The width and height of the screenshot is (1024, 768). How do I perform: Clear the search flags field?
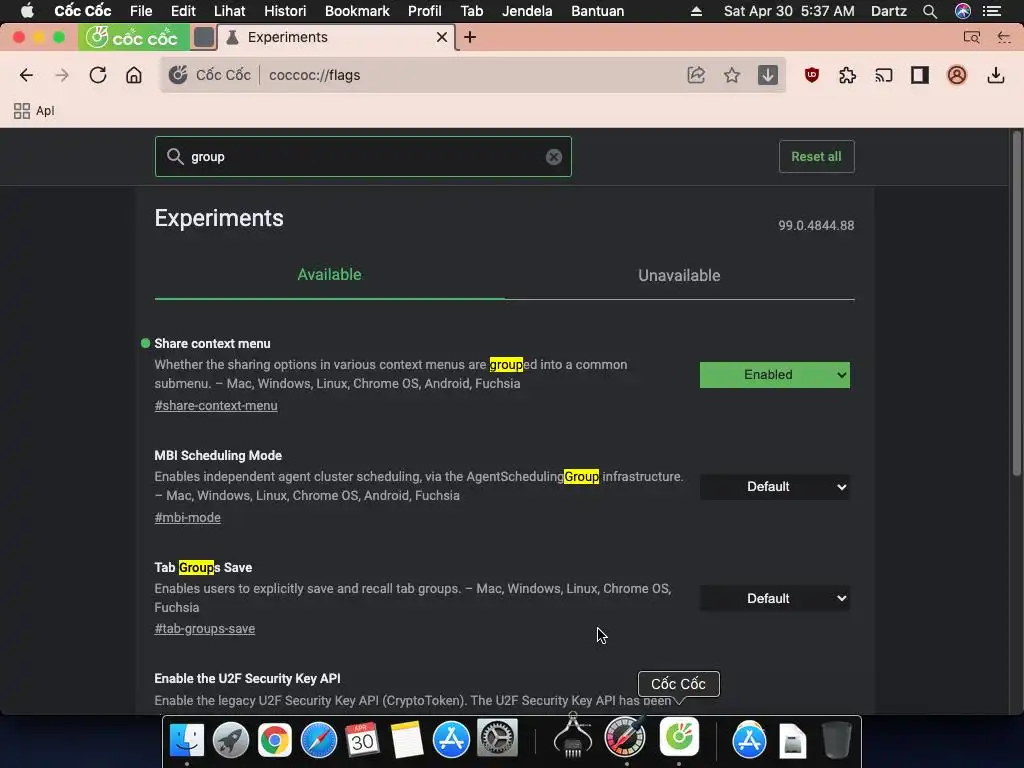[x=554, y=157]
